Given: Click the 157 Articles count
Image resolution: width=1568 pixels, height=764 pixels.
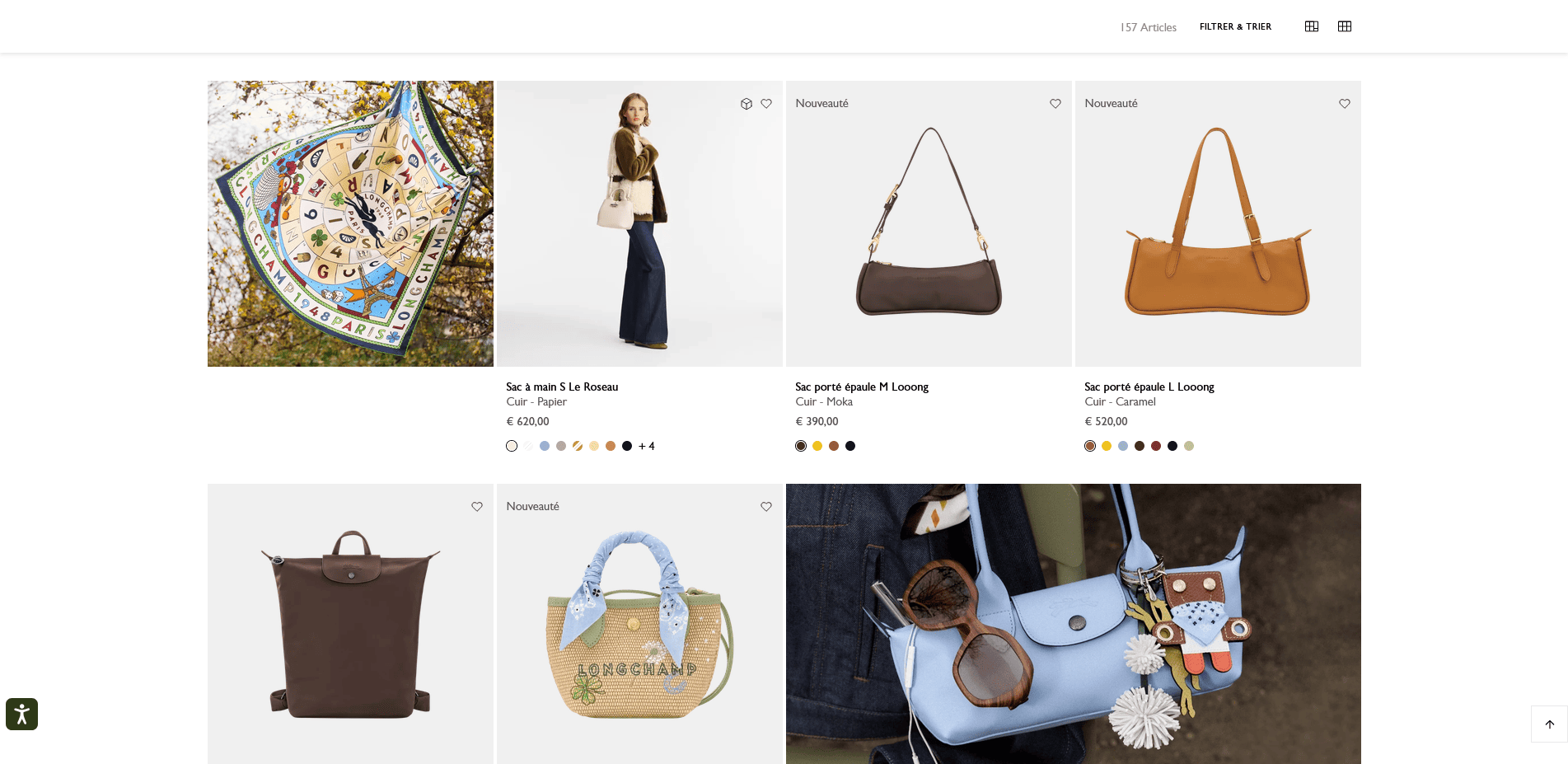Looking at the screenshot, I should point(1148,27).
